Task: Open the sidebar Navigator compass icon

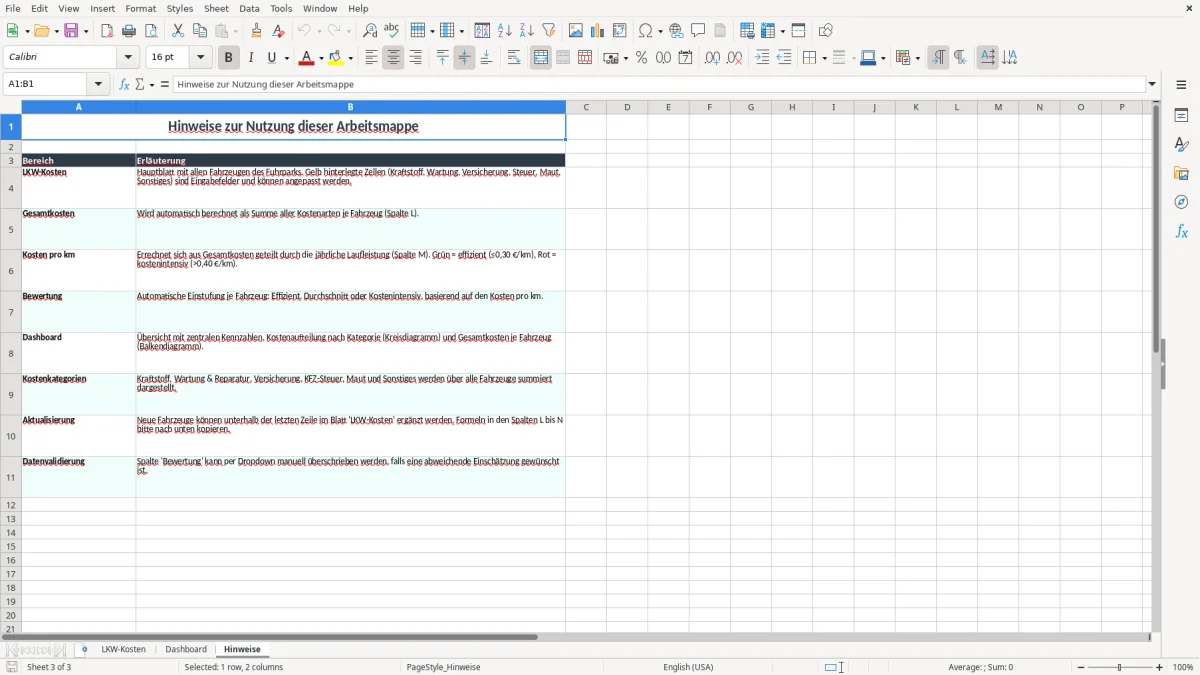Action: click(1181, 202)
